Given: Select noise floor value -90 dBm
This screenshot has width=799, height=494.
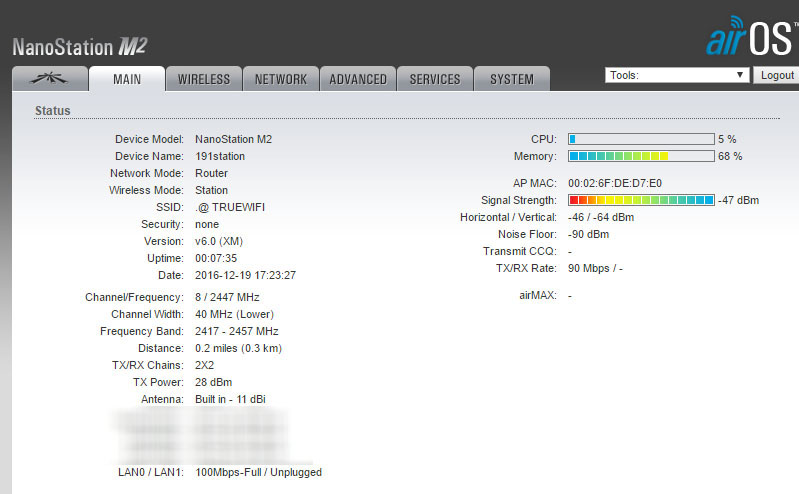Looking at the screenshot, I should pos(589,234).
